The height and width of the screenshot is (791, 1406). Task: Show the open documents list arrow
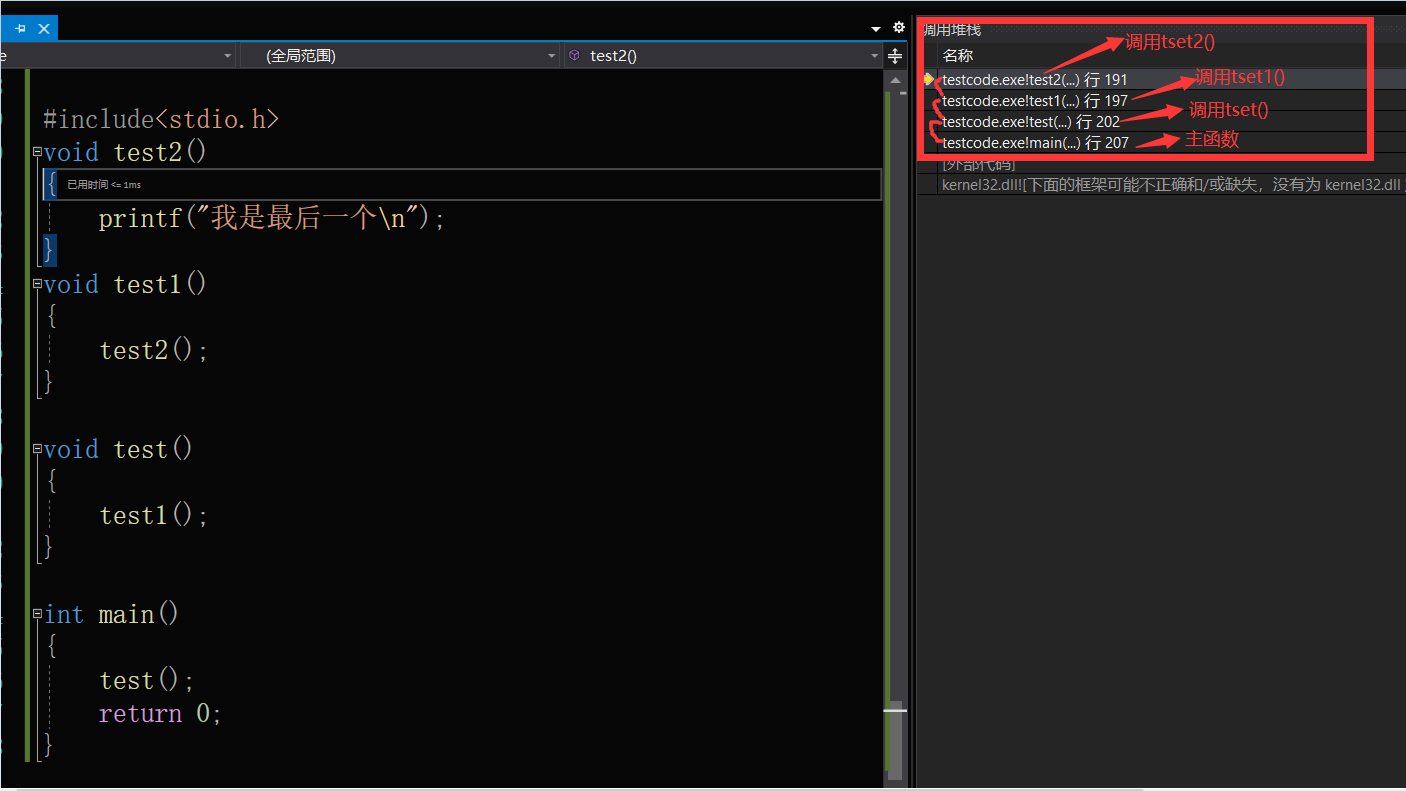(876, 29)
